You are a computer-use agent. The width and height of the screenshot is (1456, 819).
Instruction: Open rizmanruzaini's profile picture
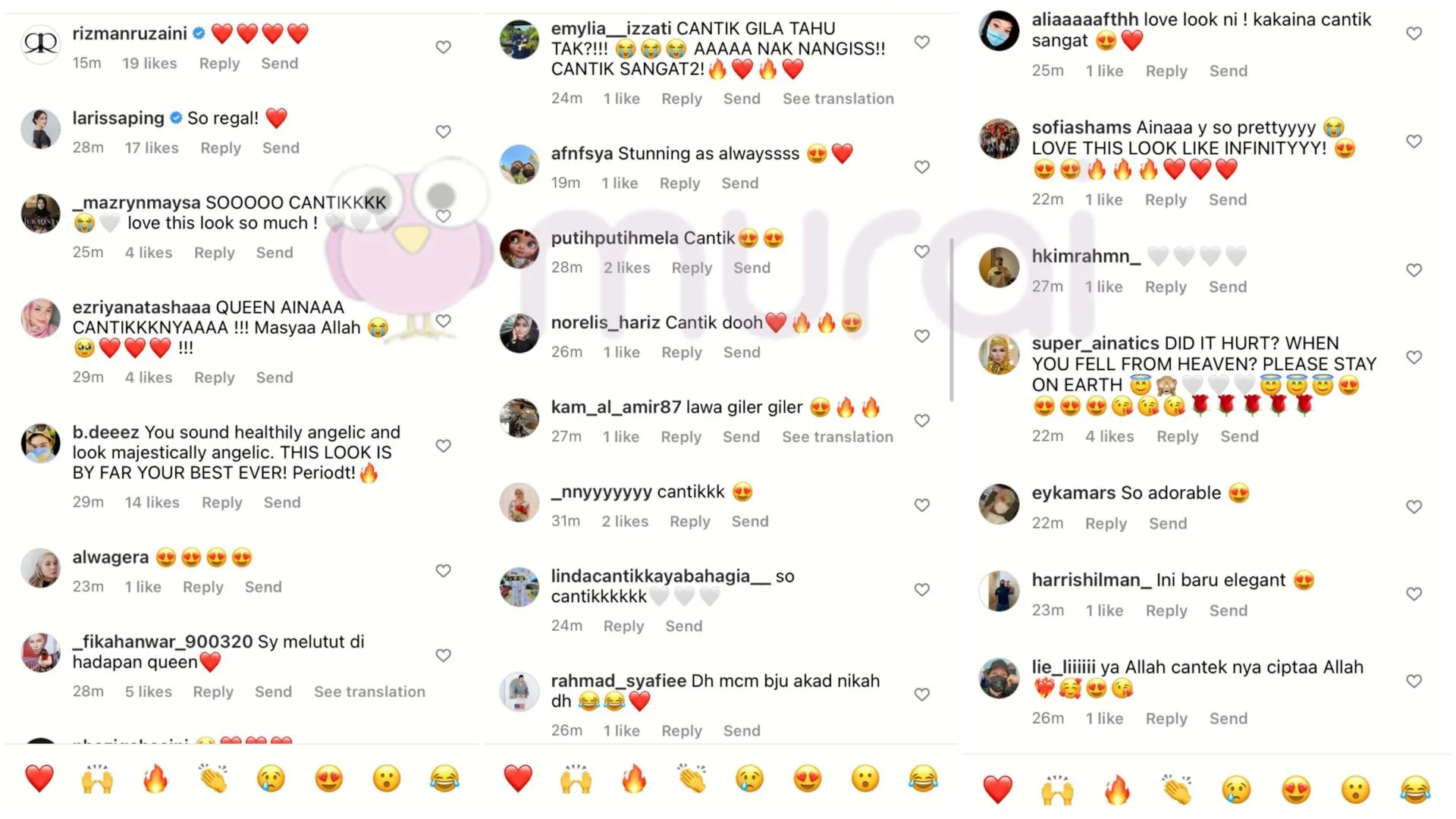40,44
